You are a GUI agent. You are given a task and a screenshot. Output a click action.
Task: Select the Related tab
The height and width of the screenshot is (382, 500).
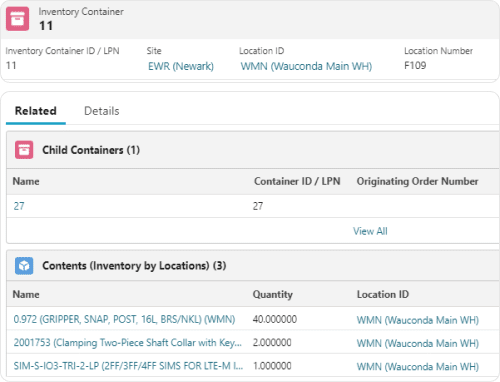[x=36, y=111]
